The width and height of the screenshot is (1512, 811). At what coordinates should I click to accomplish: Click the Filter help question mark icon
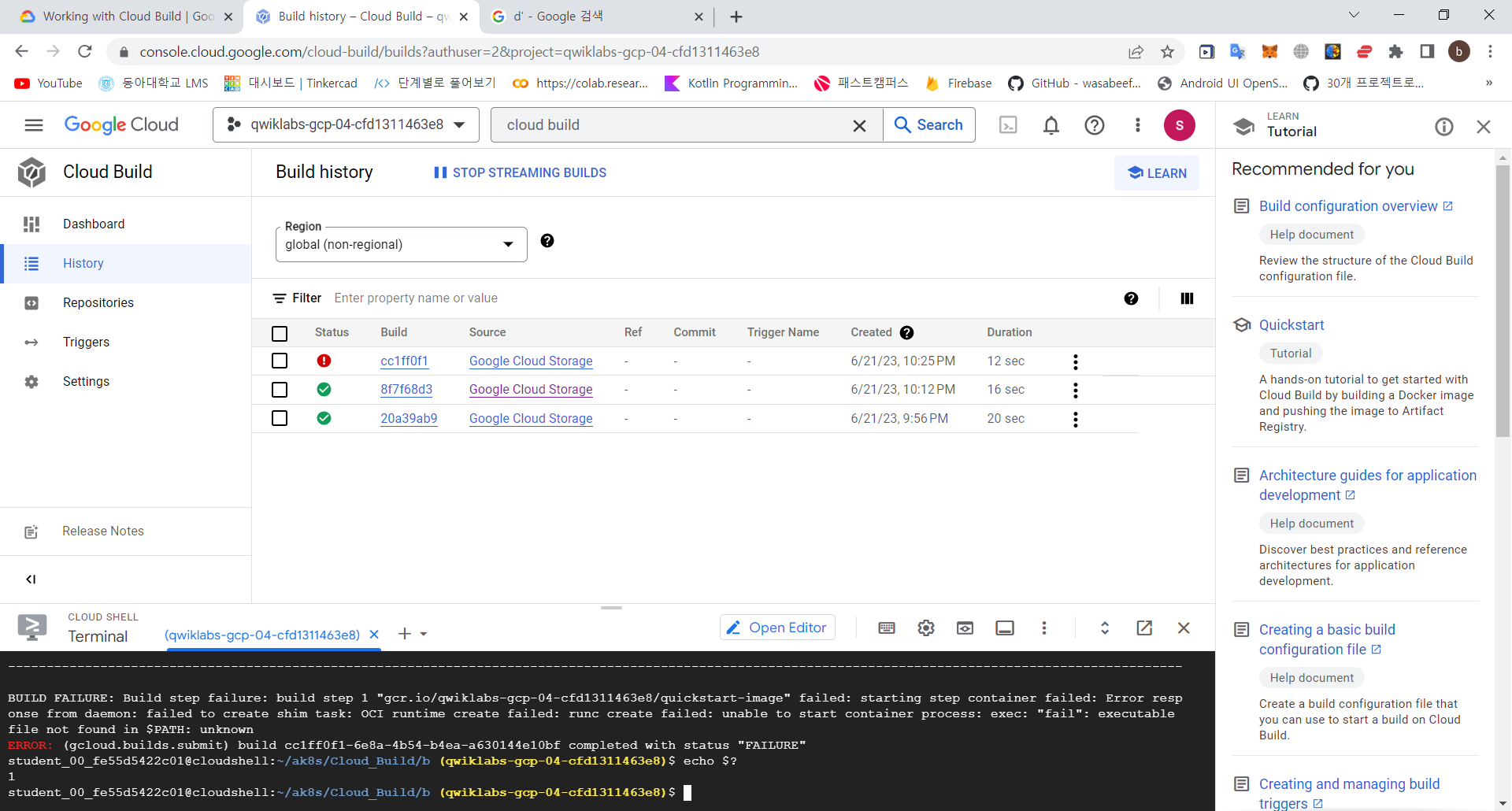1131,298
